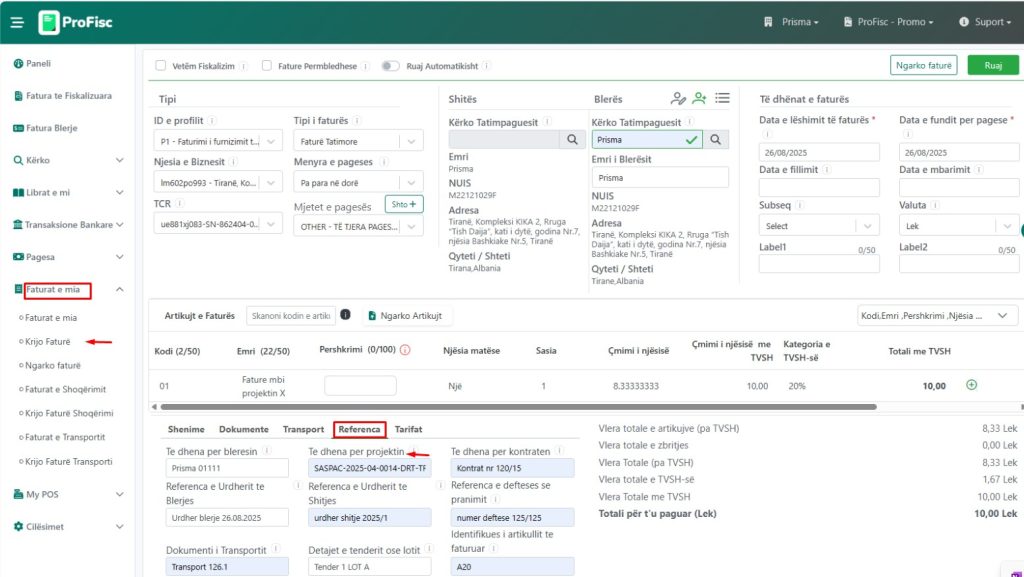The height and width of the screenshot is (577, 1024).
Task: Open Faturat e mia submenu item
Action: pos(51,318)
